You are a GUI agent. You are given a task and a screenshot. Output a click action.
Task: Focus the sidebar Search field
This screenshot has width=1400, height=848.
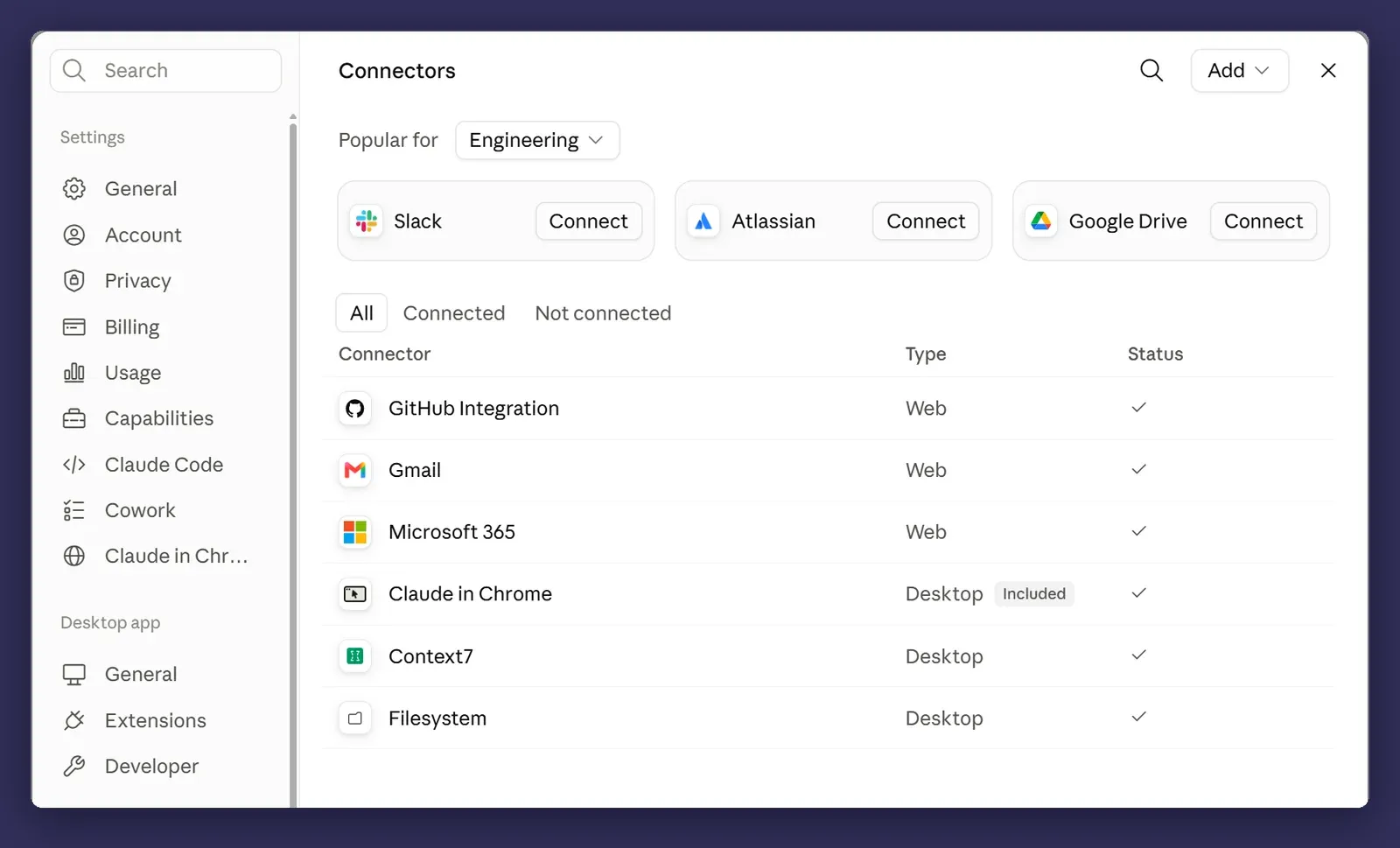[165, 71]
